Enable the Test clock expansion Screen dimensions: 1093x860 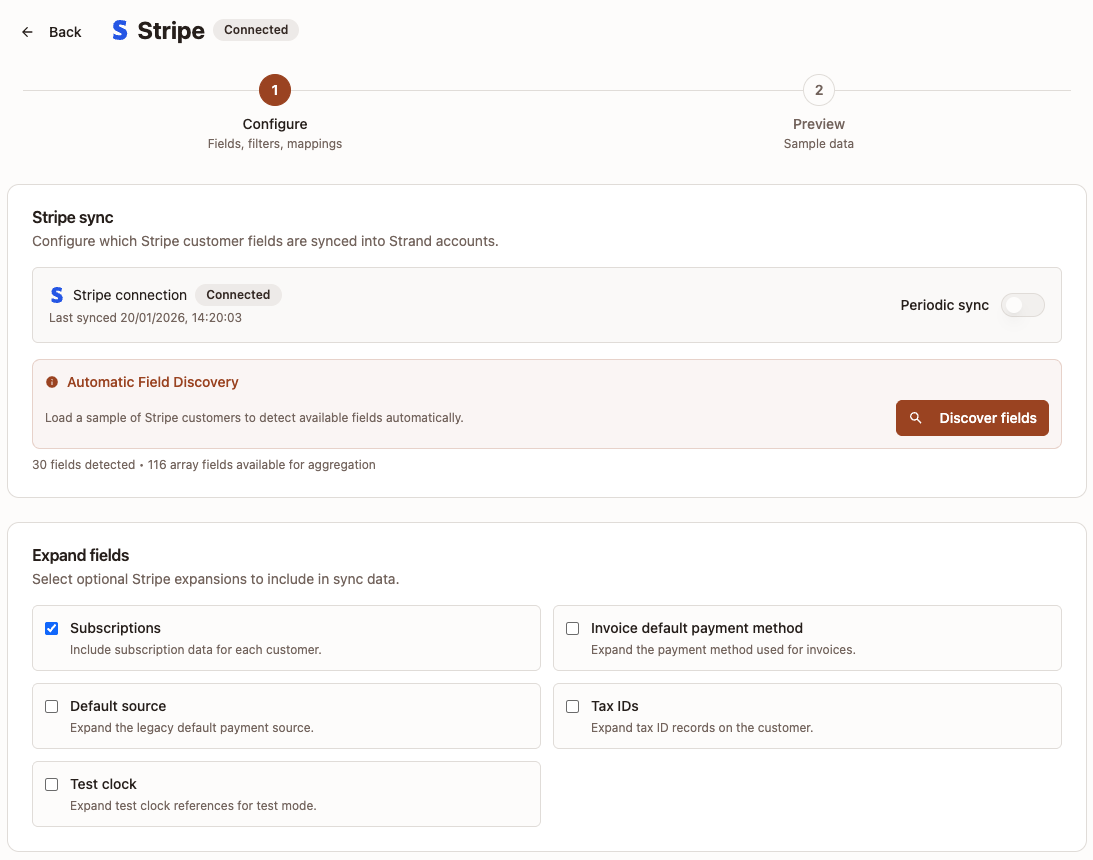51,784
